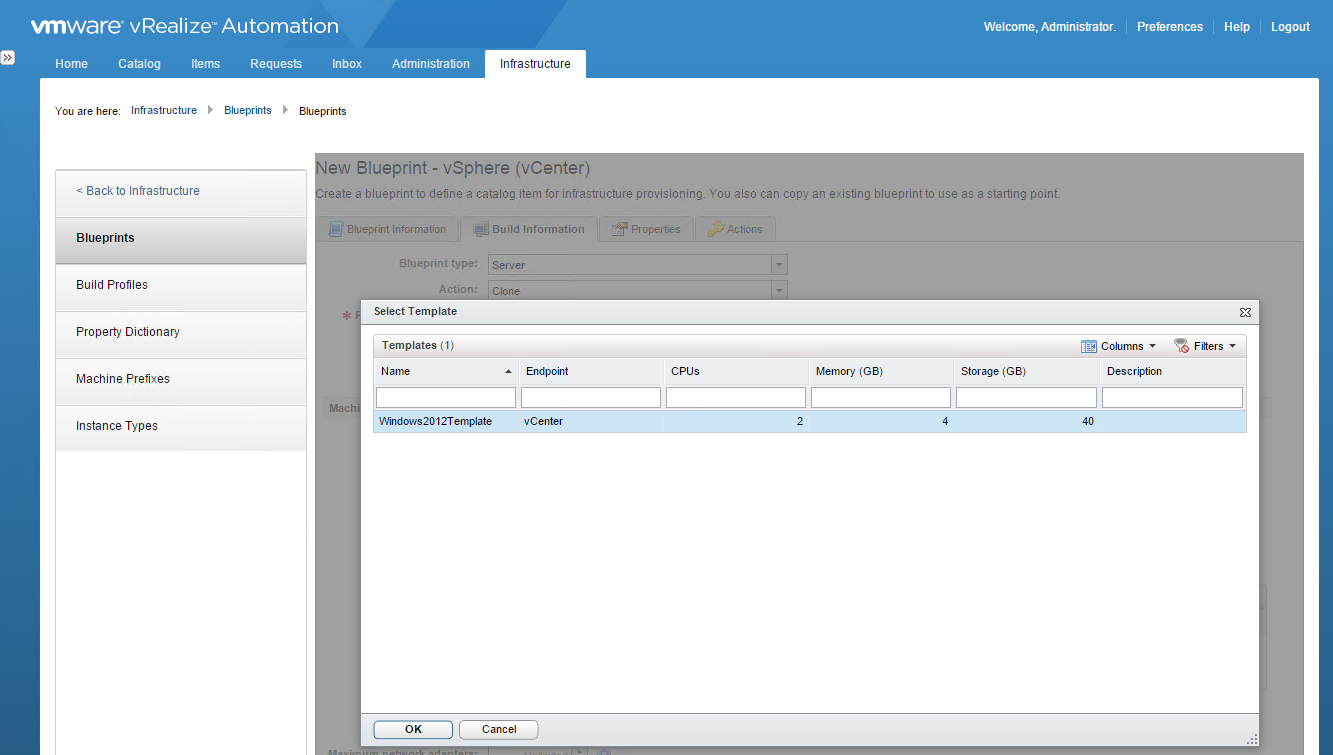This screenshot has width=1333, height=755.
Task: Open the Blueprint type dropdown arrow
Action: 780,265
